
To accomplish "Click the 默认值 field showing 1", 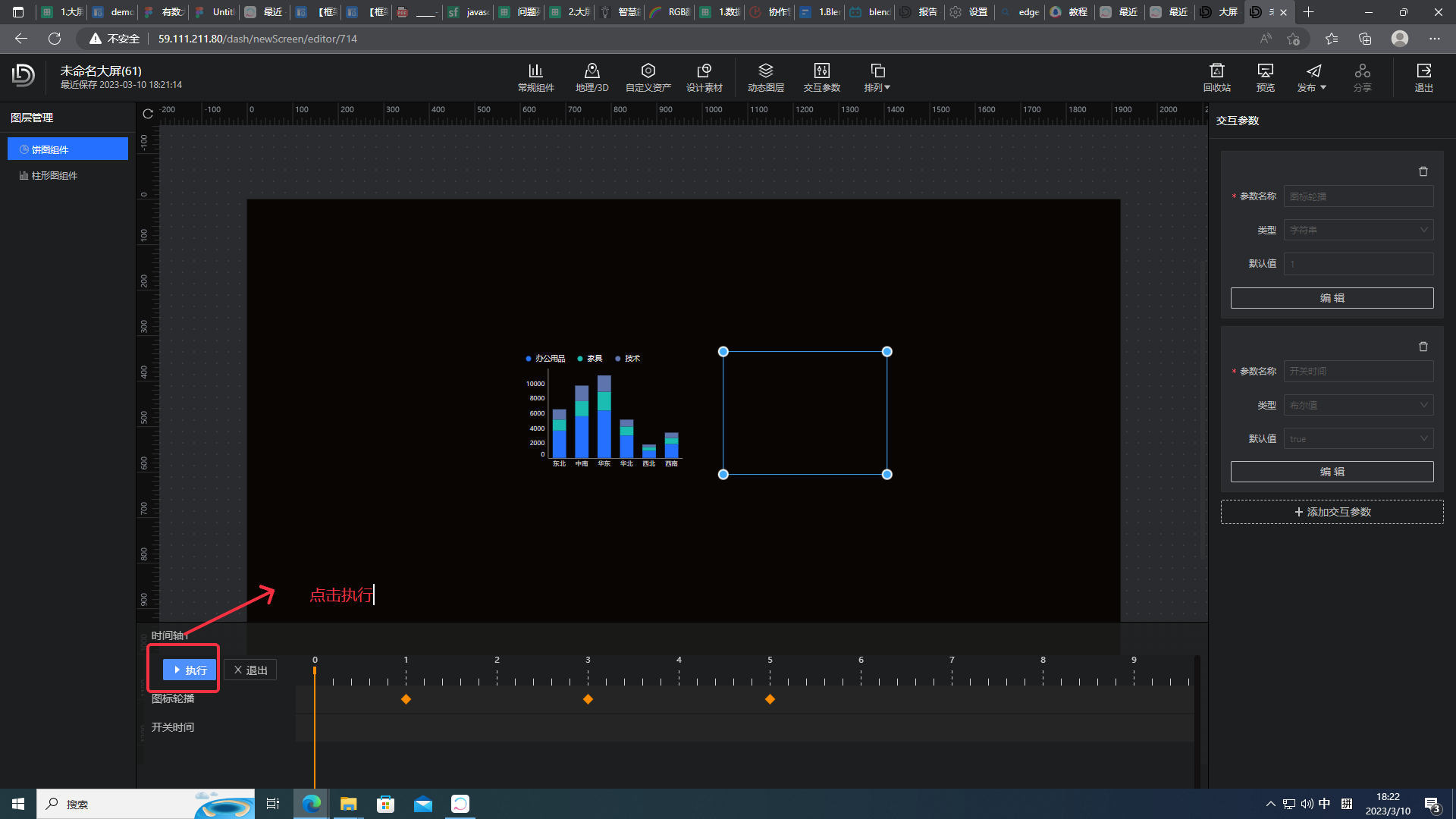I will click(x=1358, y=264).
